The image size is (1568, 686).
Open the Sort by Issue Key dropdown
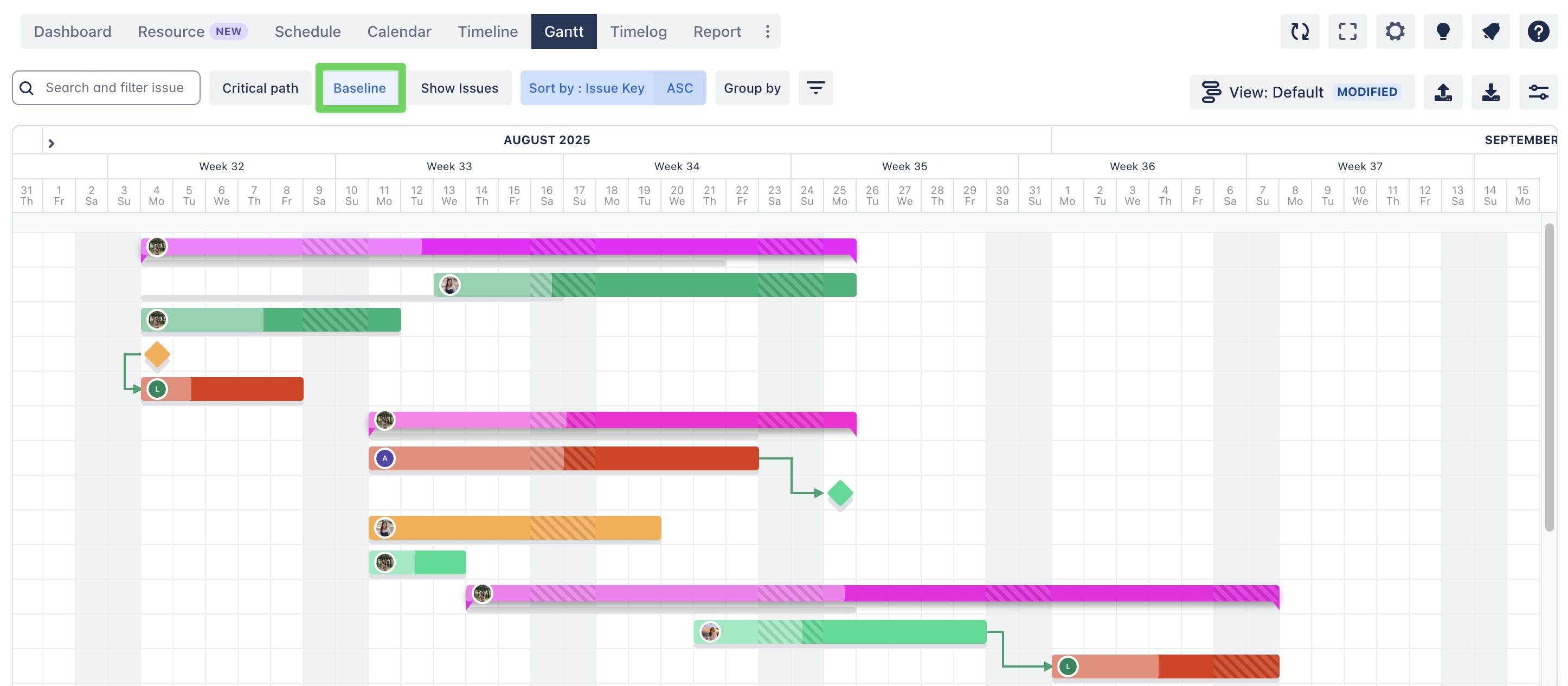(x=587, y=88)
